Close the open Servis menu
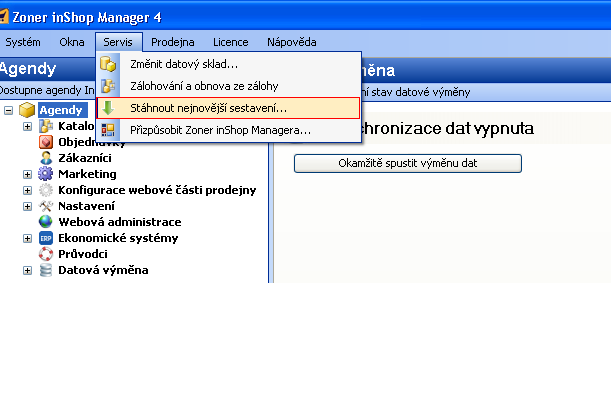This screenshot has height=400, width=611. pyautogui.click(x=118, y=42)
